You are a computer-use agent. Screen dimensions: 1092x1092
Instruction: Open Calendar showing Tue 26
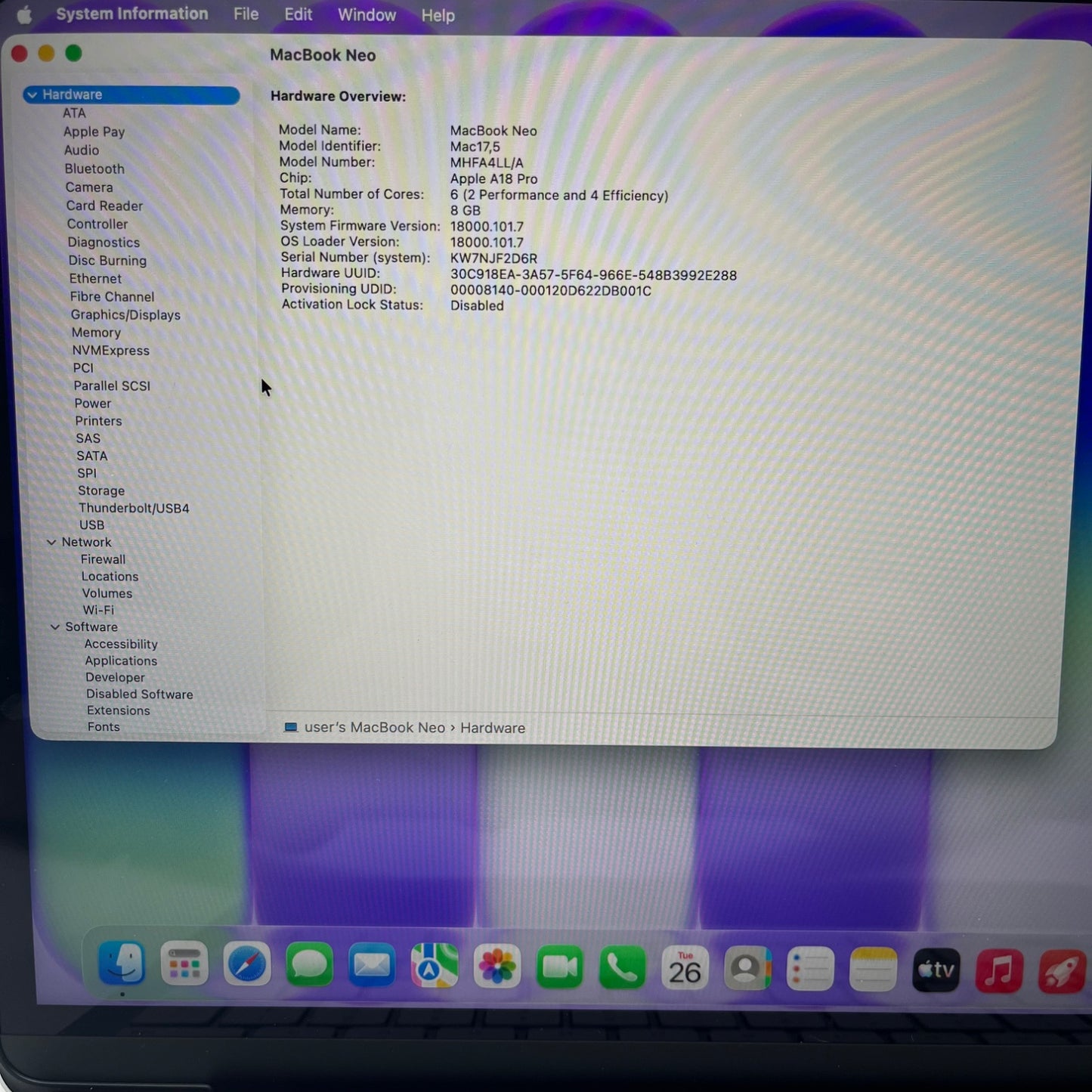pyautogui.click(x=685, y=968)
